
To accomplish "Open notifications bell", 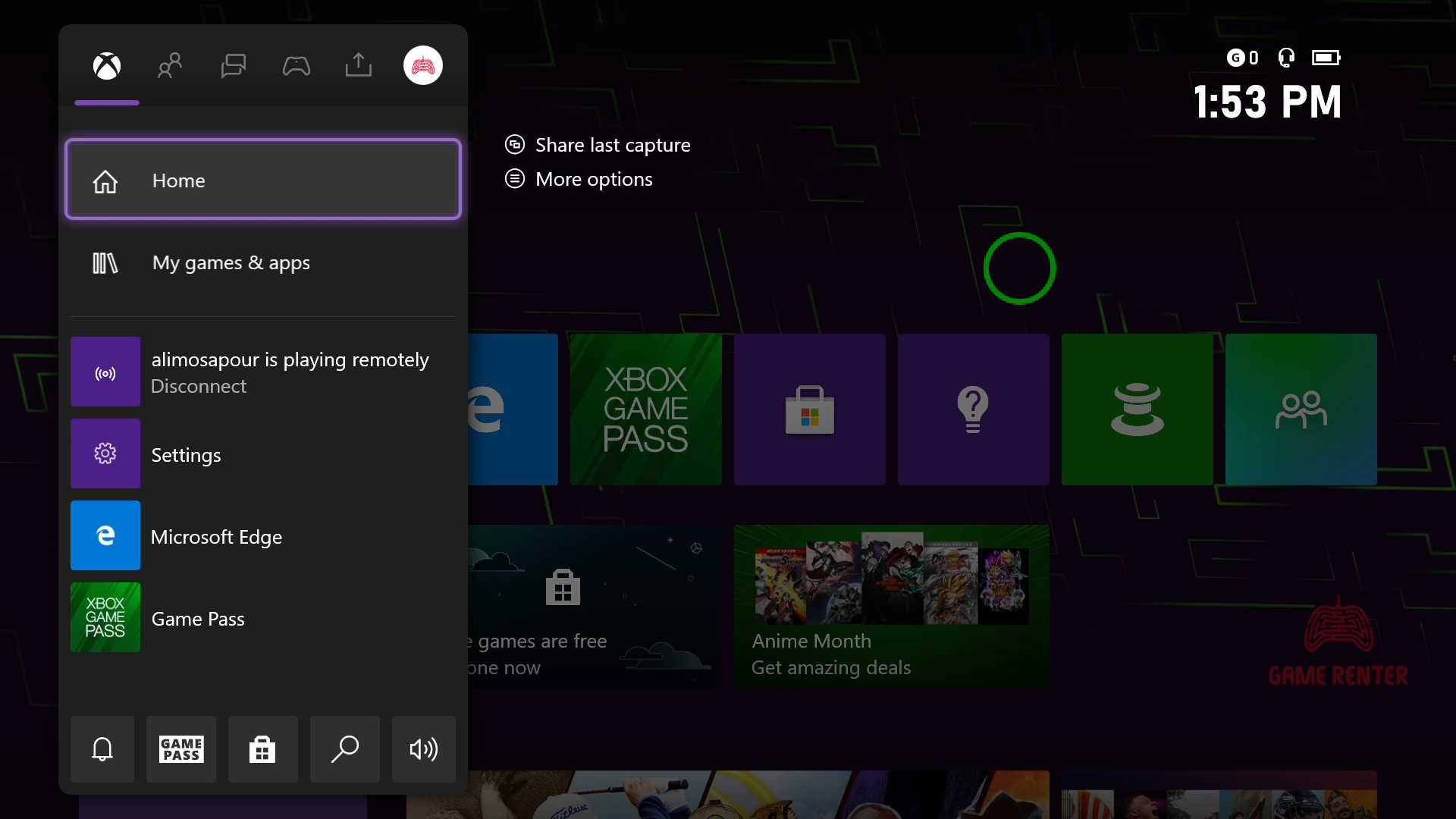I will 102,749.
